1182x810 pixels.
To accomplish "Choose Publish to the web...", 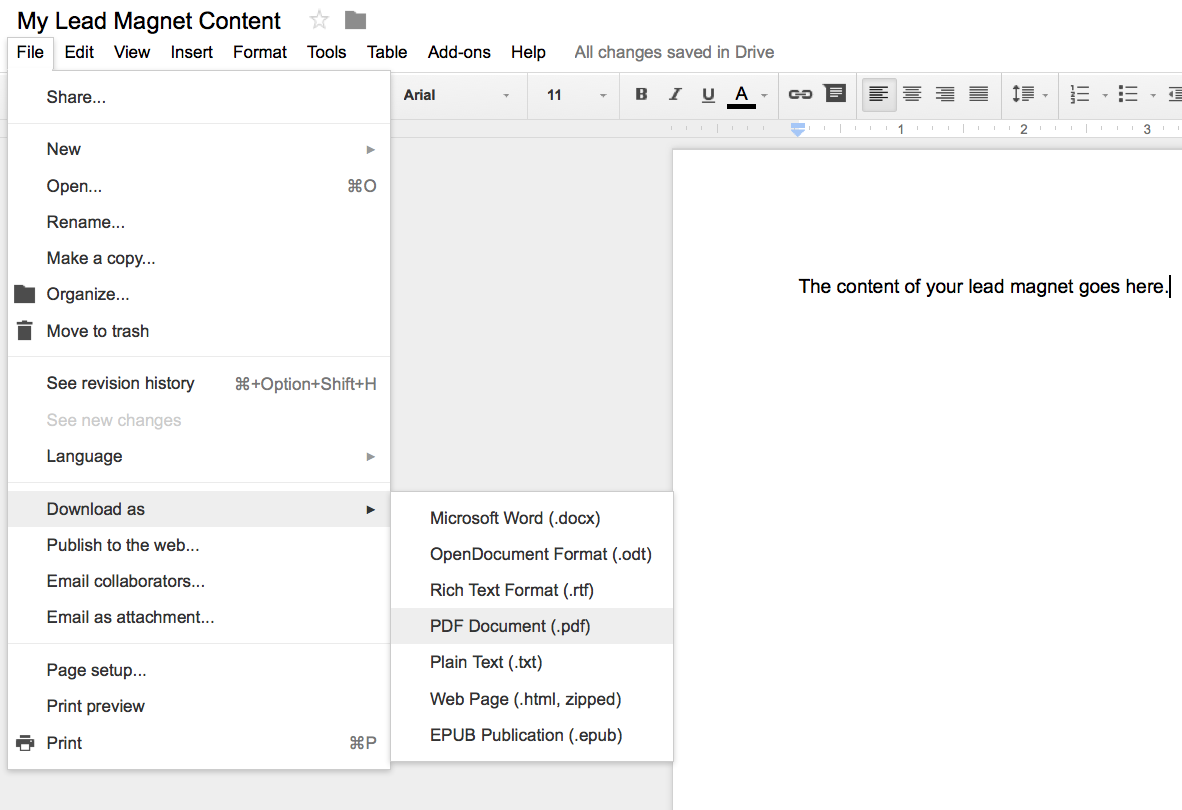I will [199, 546].
